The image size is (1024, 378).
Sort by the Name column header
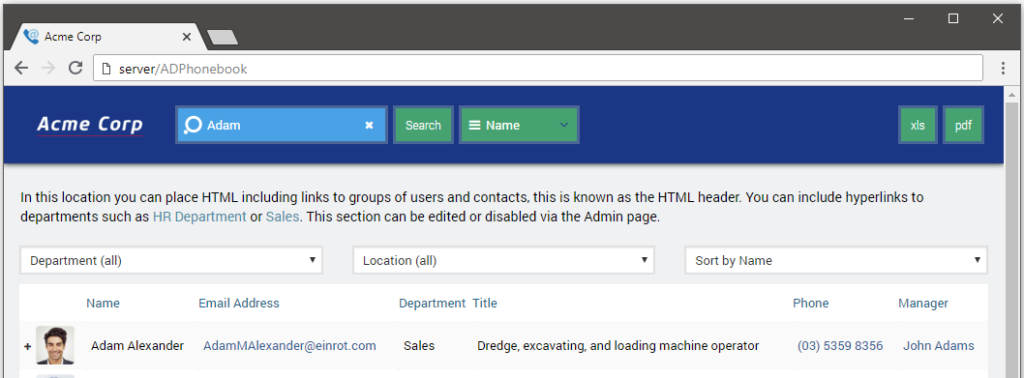(103, 303)
